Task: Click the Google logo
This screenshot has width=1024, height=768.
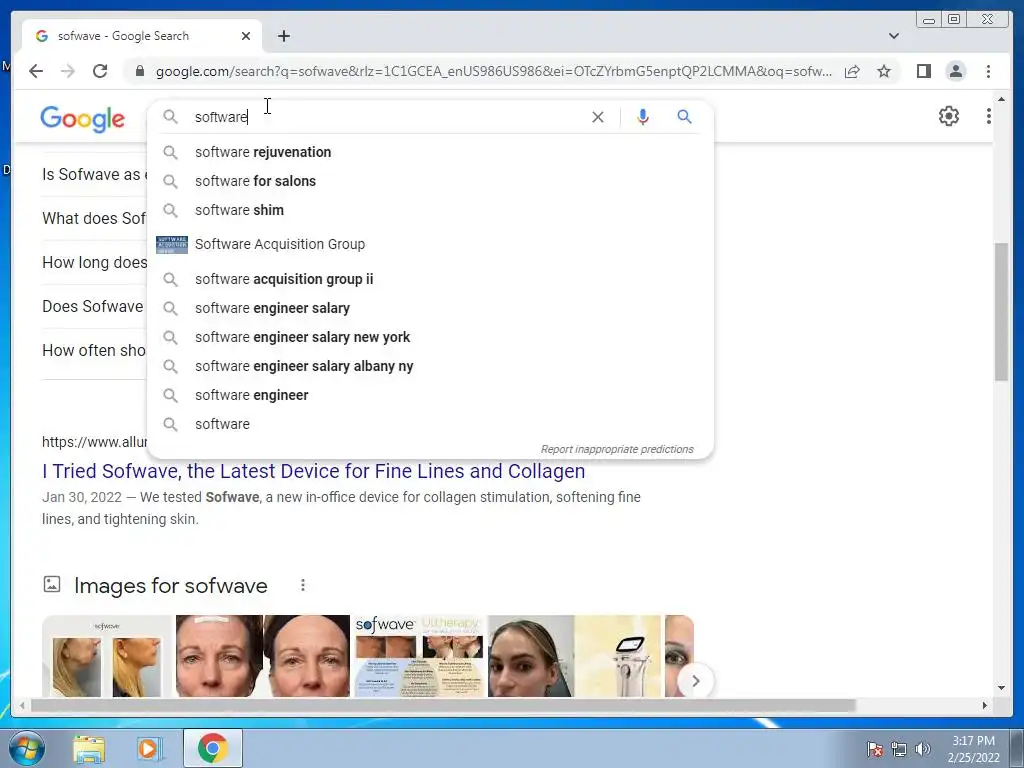Action: pyautogui.click(x=82, y=120)
